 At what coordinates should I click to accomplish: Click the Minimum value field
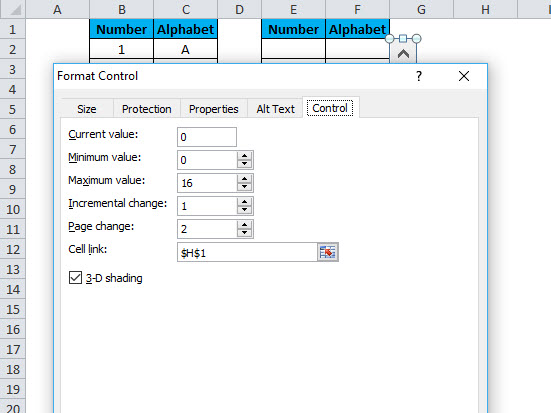coord(207,160)
